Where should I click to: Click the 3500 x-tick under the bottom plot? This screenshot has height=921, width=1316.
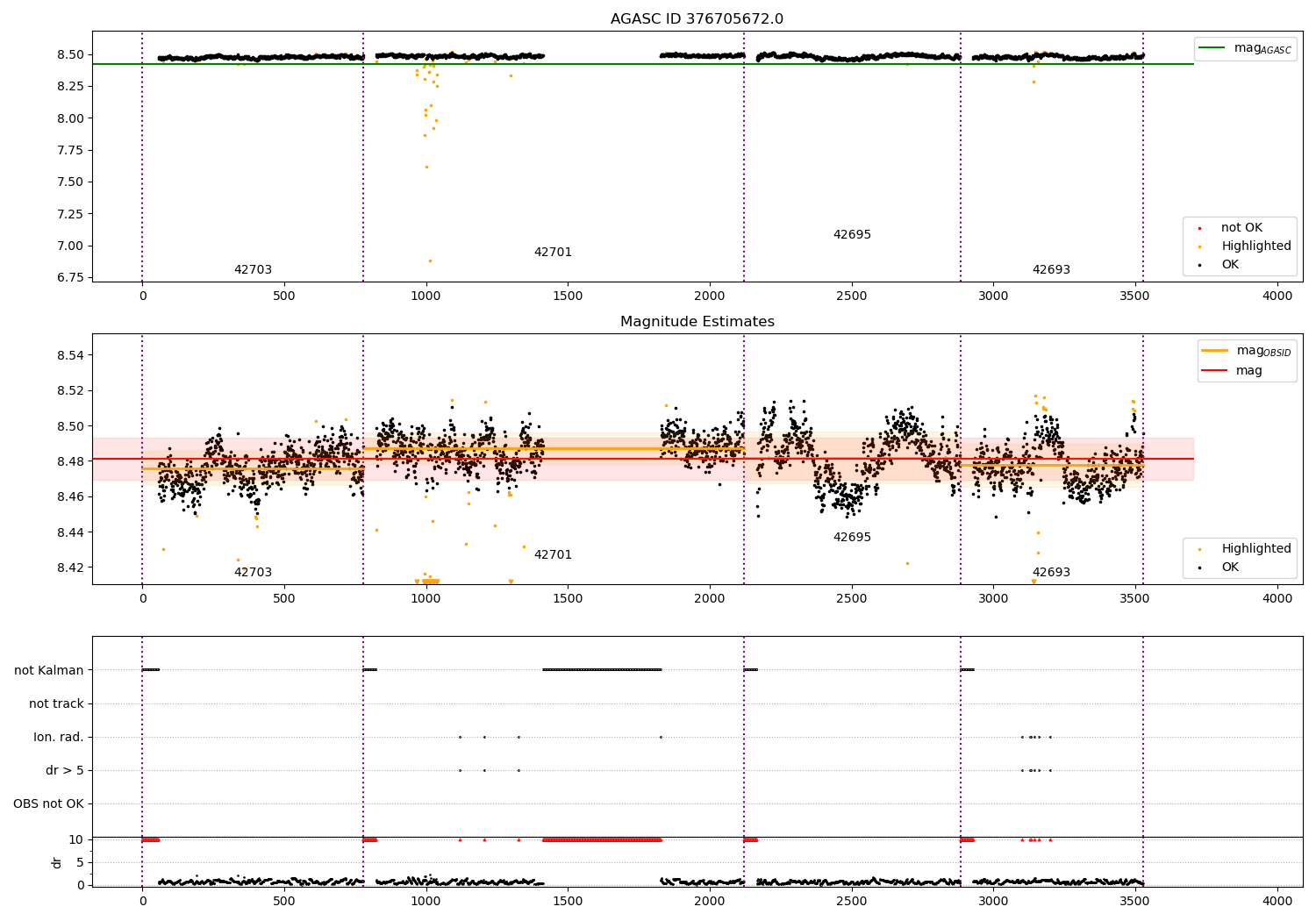click(1135, 902)
